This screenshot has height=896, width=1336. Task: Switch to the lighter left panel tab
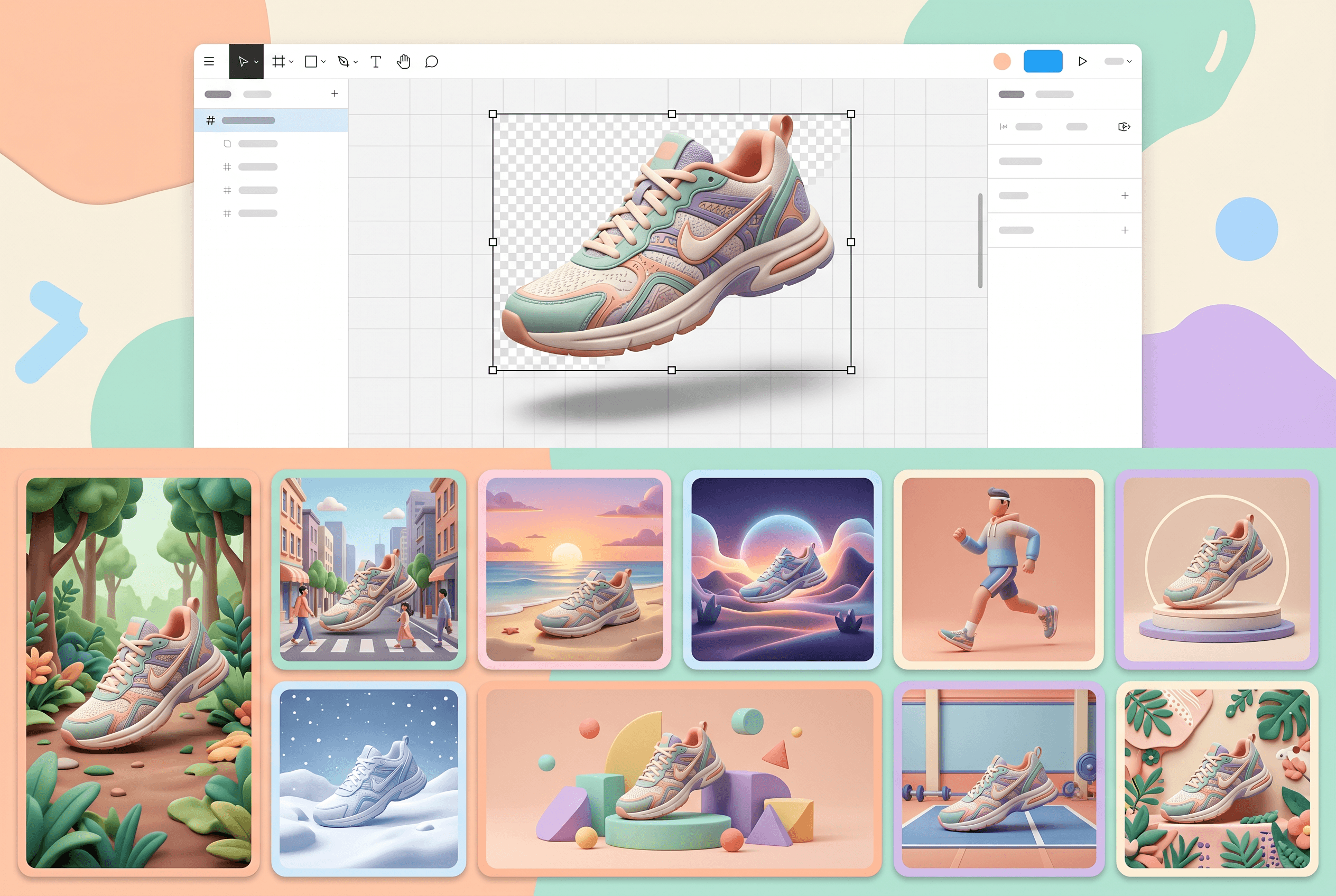coord(257,94)
